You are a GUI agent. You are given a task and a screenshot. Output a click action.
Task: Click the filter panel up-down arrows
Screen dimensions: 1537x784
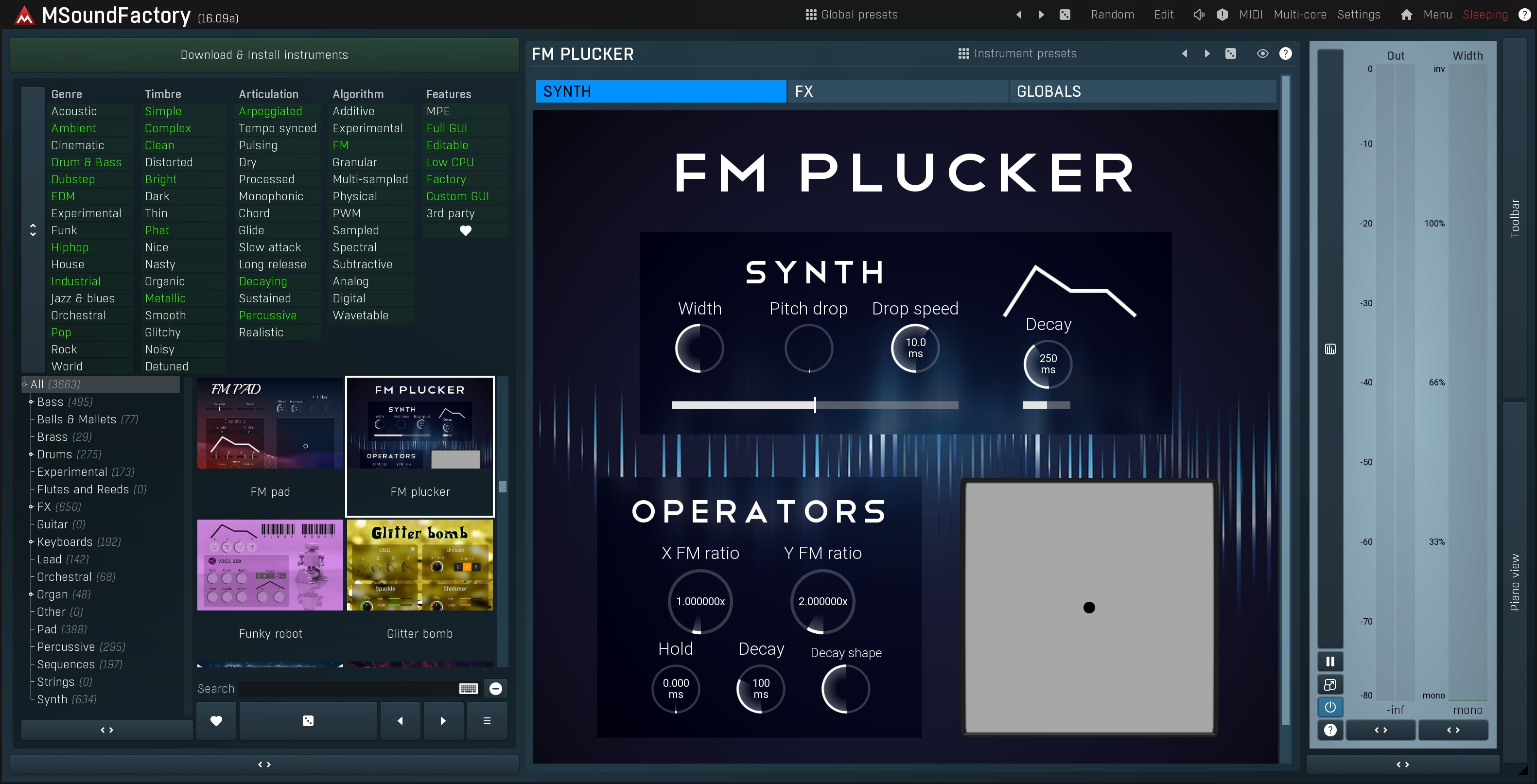[x=33, y=230]
